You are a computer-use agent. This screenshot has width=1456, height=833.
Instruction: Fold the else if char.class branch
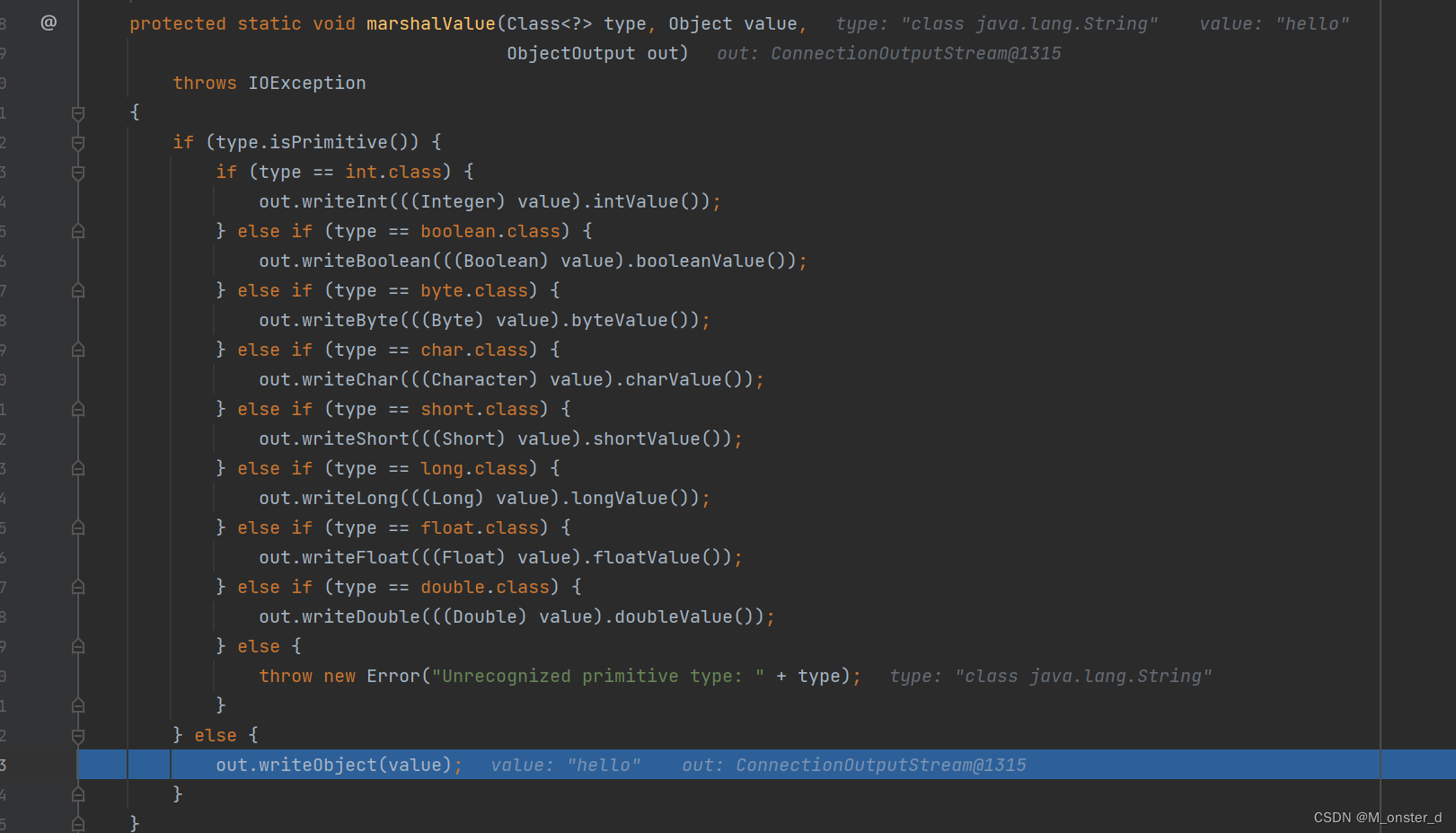pos(78,350)
